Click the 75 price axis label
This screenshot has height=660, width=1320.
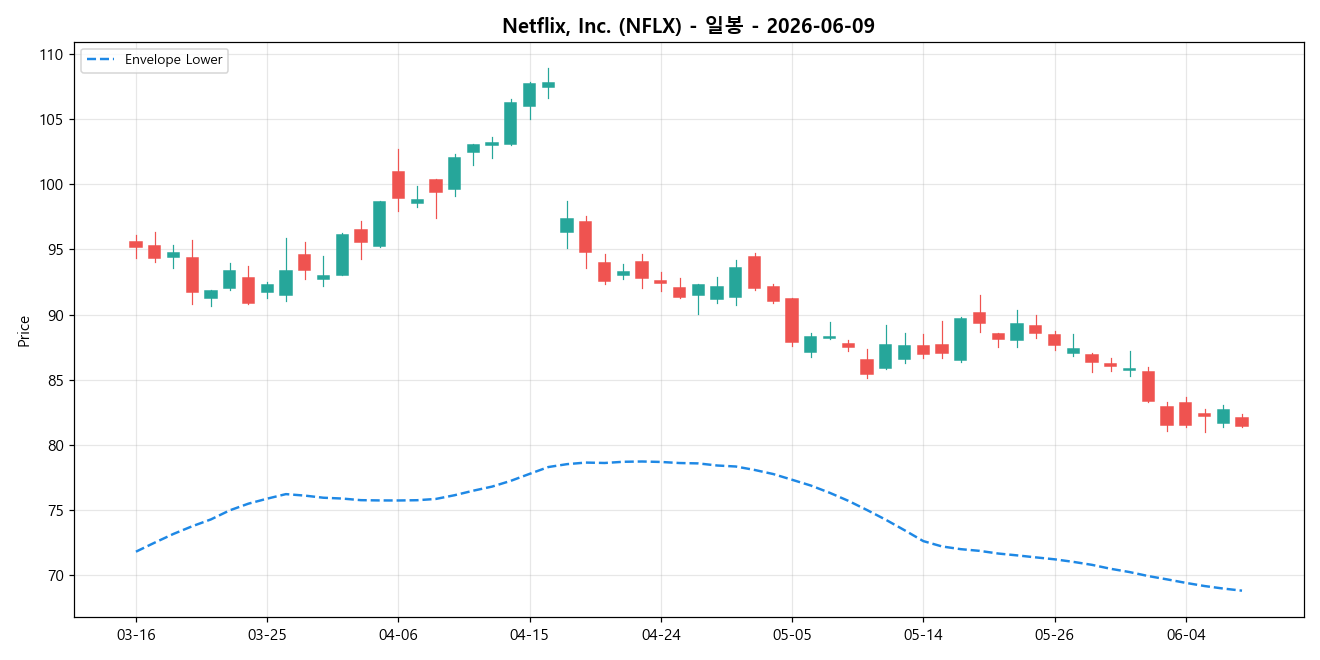pos(56,511)
